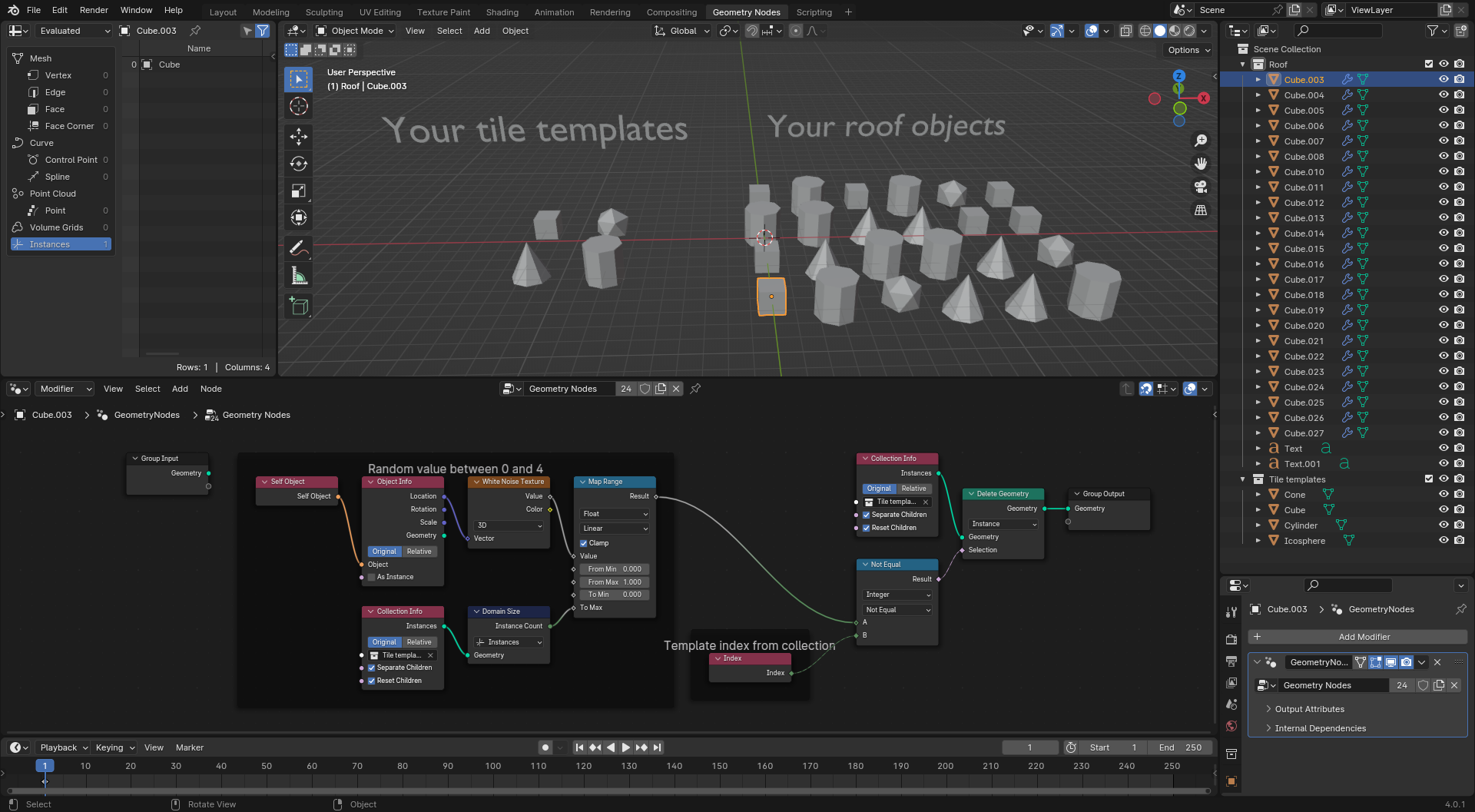Open the Evaluated spreadsheet dropdown
1475x812 pixels.
tap(74, 31)
